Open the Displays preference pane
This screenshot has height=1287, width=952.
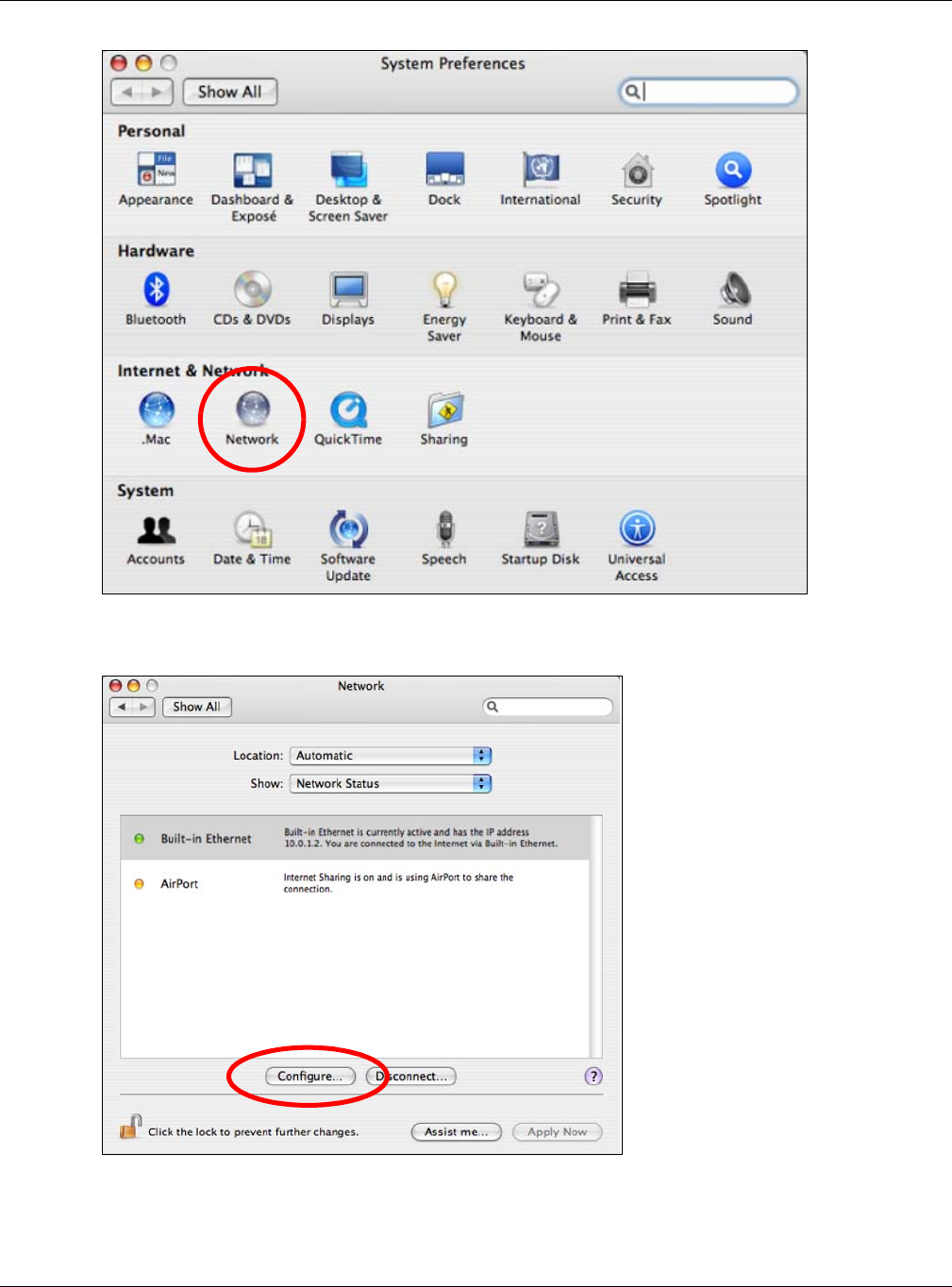(348, 299)
